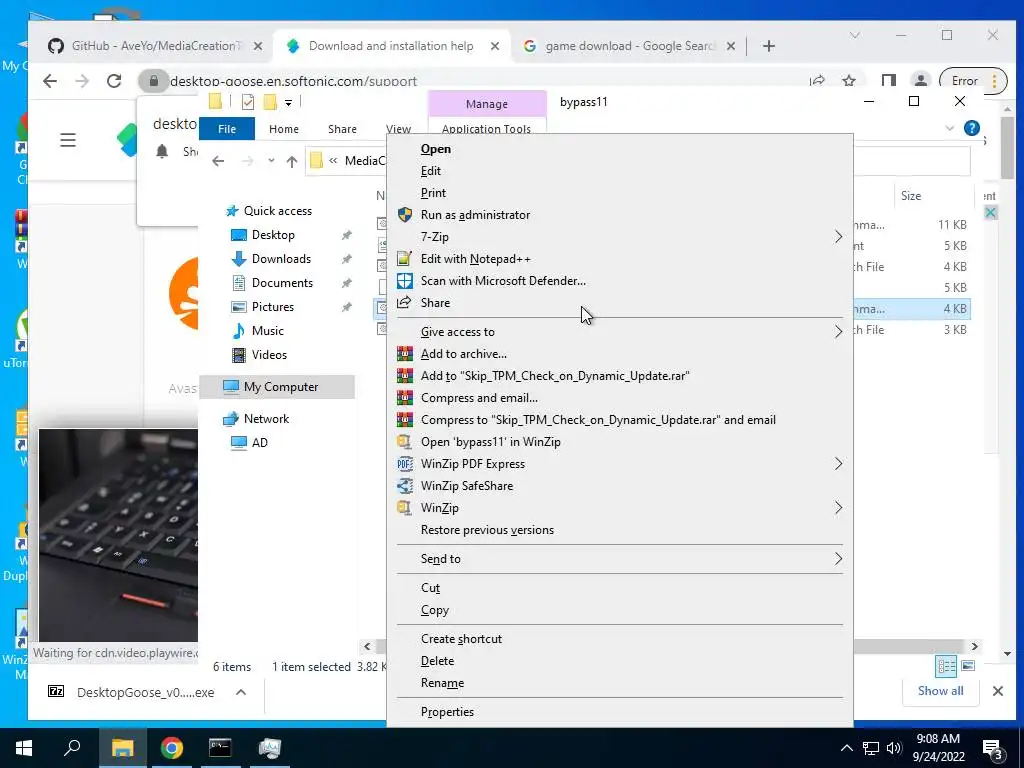Expand WinZip PDF Express submenu

point(838,464)
